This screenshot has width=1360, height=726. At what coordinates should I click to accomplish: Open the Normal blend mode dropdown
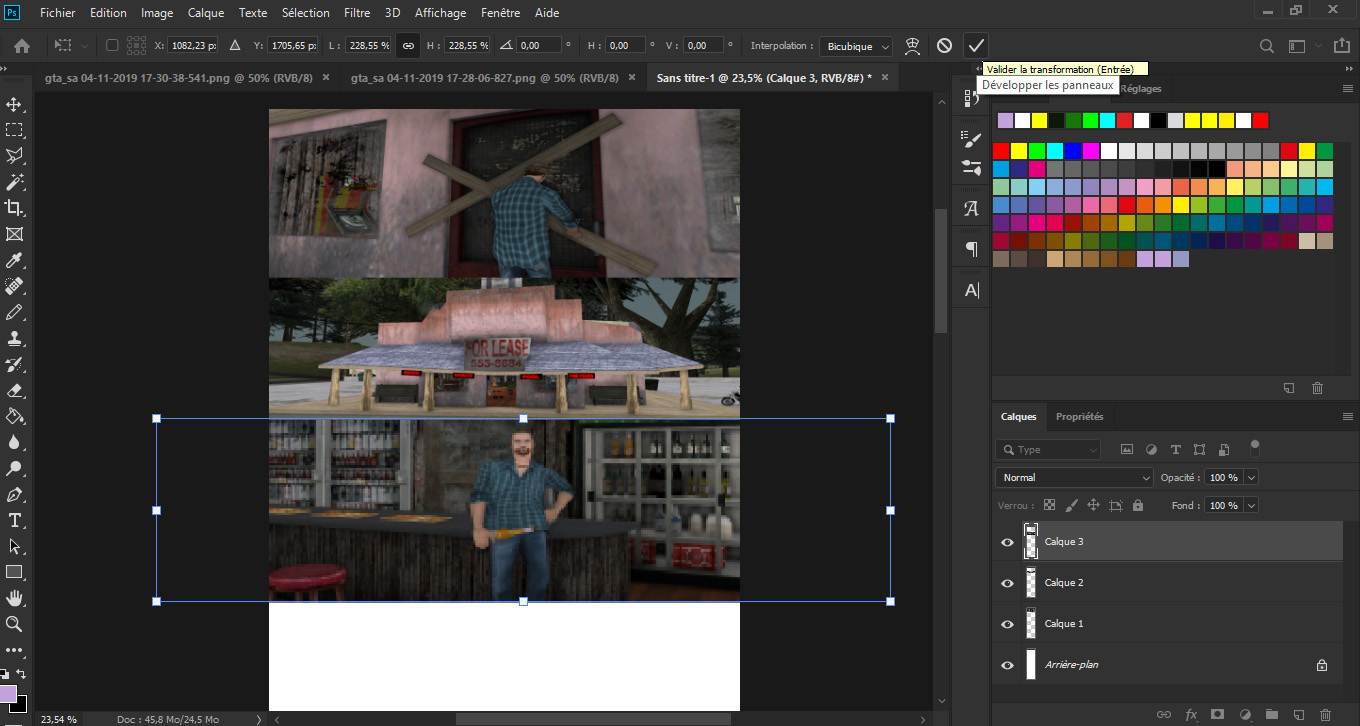click(1074, 478)
